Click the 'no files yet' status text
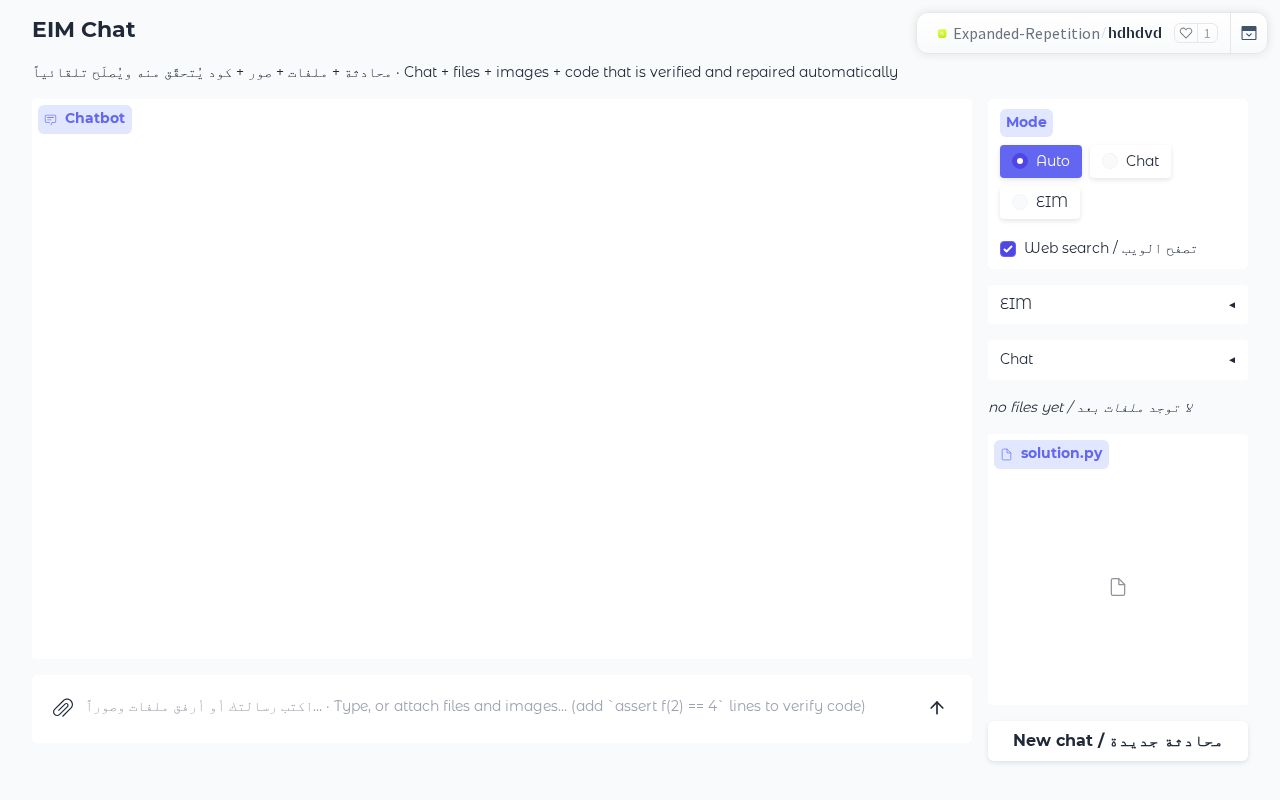This screenshot has height=800, width=1280. click(x=1090, y=407)
